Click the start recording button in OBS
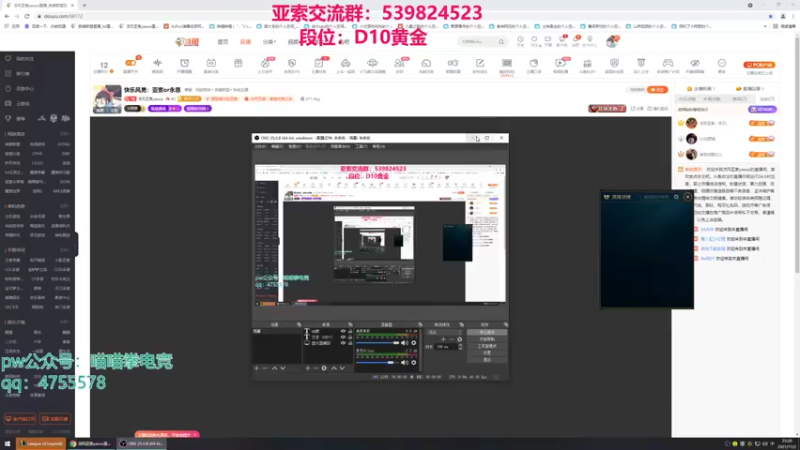This screenshot has height=450, width=800. pos(487,339)
